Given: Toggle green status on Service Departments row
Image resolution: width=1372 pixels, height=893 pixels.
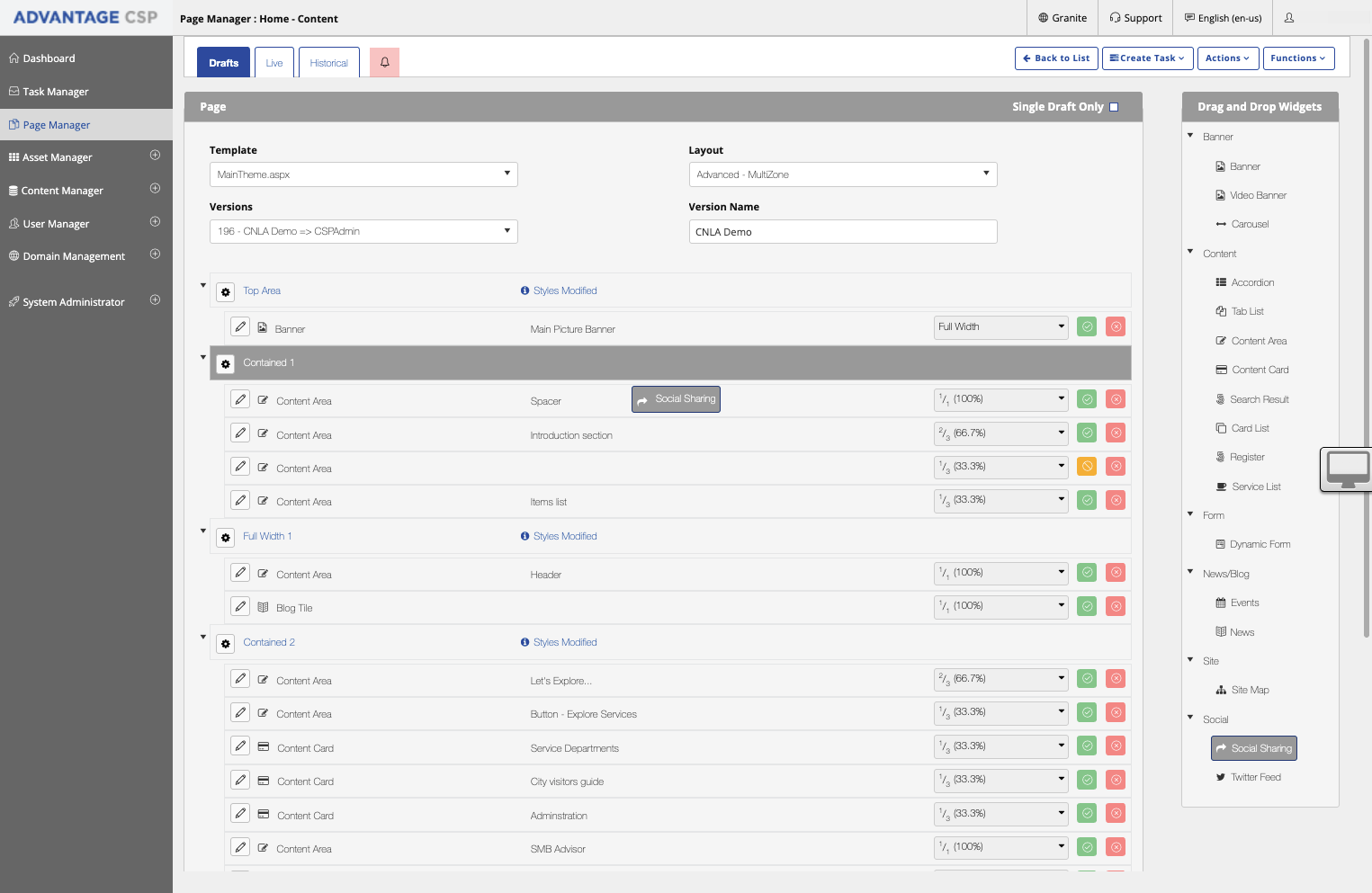Looking at the screenshot, I should point(1087,746).
